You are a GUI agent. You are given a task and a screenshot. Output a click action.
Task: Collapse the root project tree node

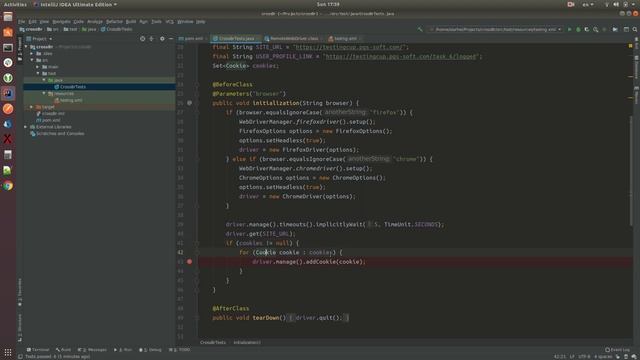click(x=27, y=47)
